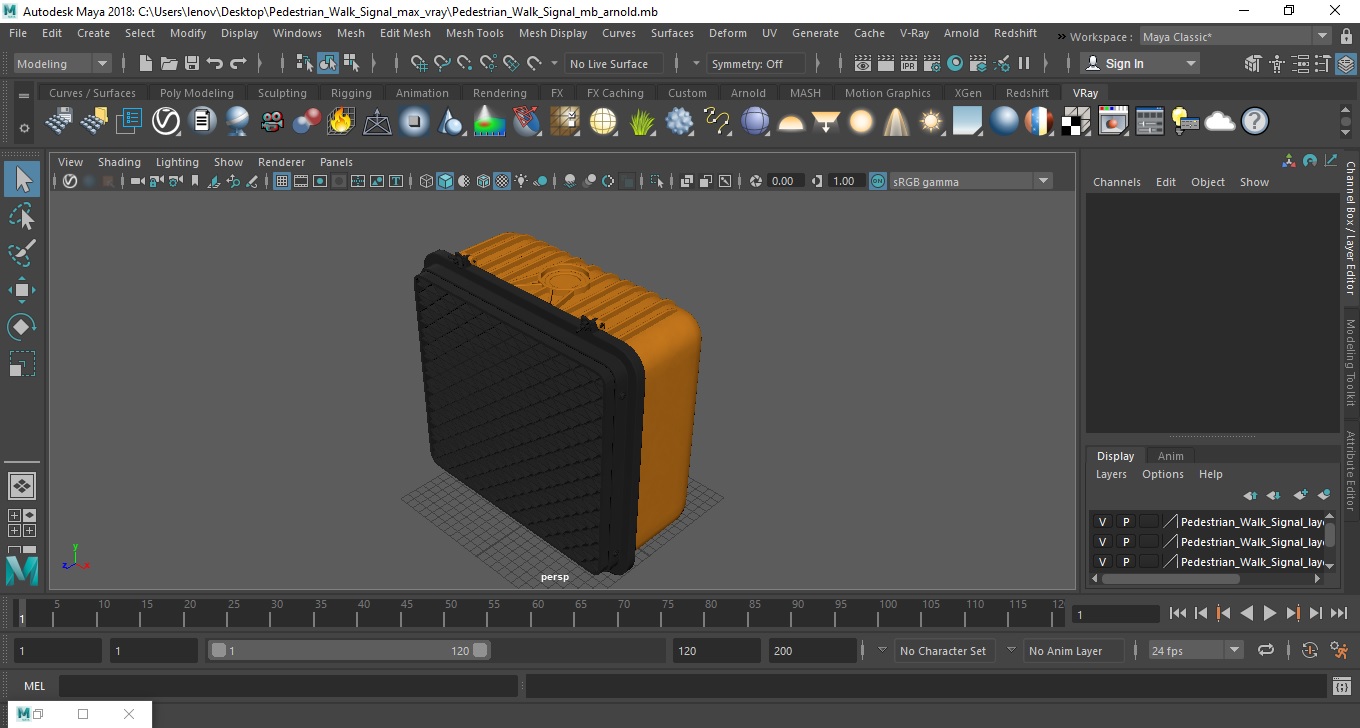Viewport: 1360px width, 728px height.
Task: Click the MEL command input field
Action: [288, 686]
